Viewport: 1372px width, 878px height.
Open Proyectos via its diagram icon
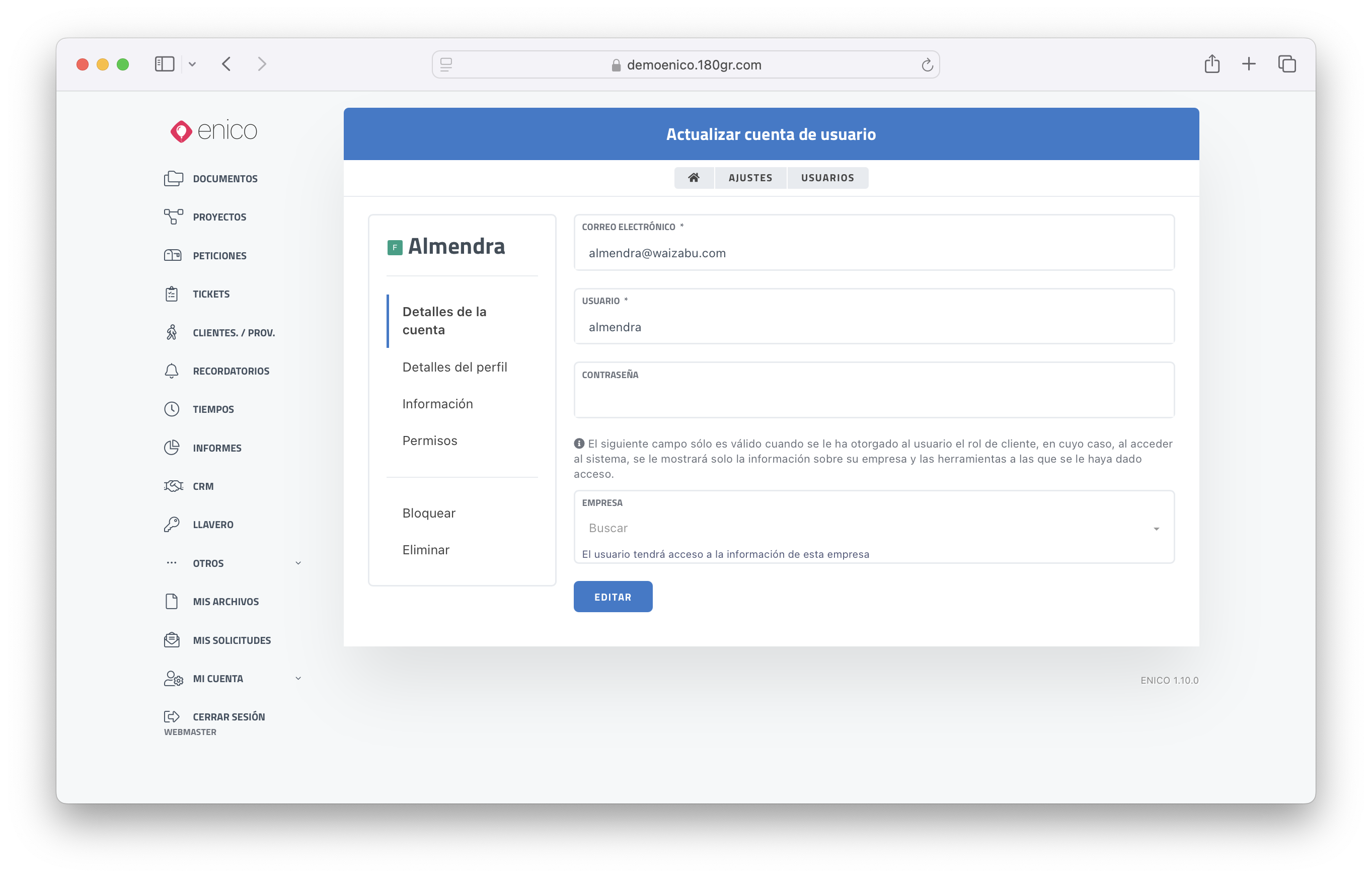[173, 216]
